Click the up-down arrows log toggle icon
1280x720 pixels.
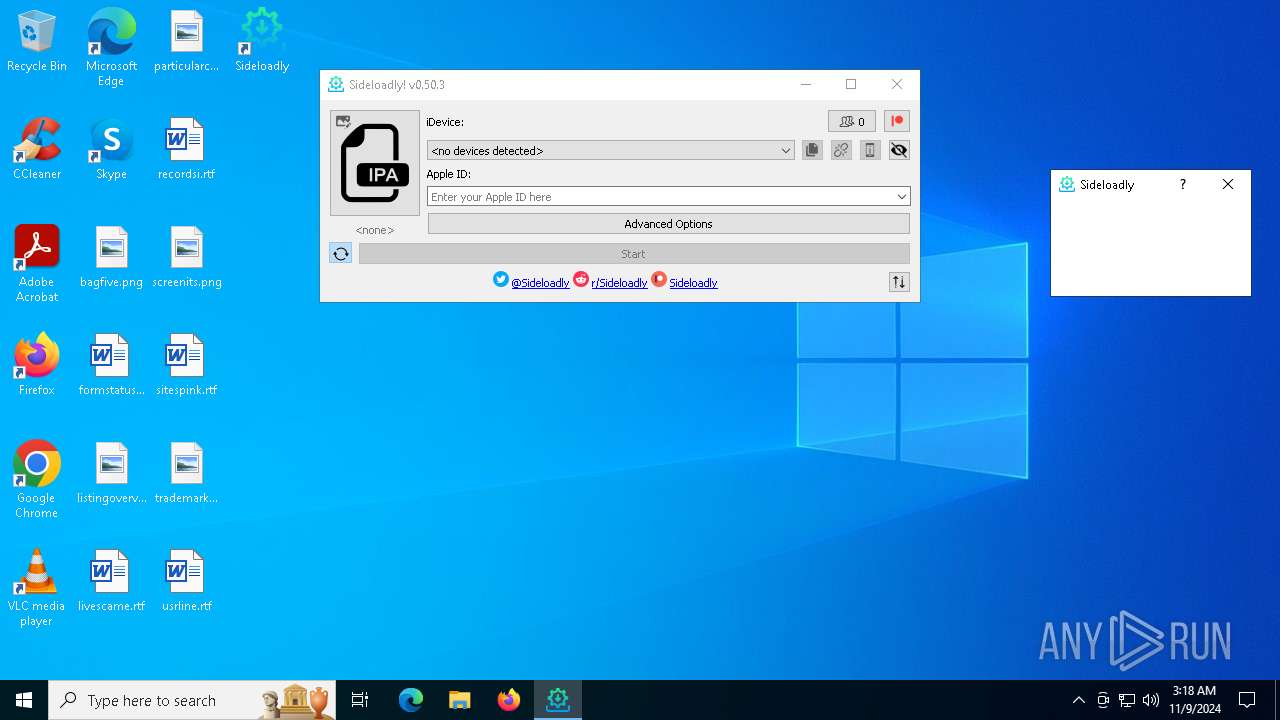coord(899,282)
